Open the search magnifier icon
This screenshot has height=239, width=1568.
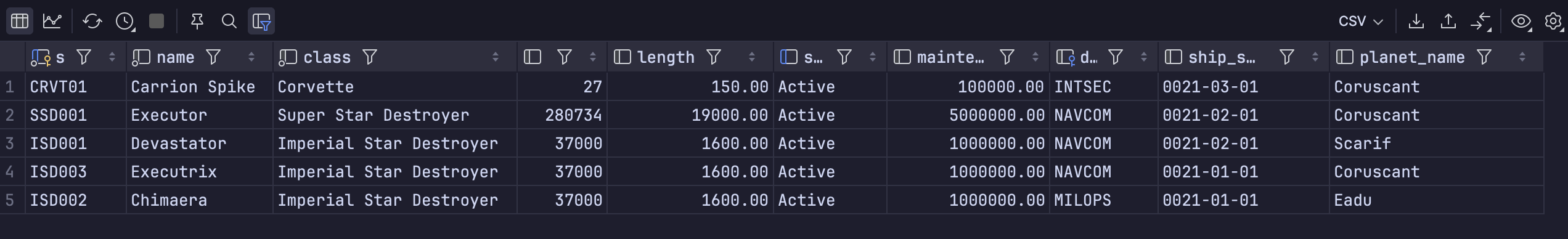point(229,22)
